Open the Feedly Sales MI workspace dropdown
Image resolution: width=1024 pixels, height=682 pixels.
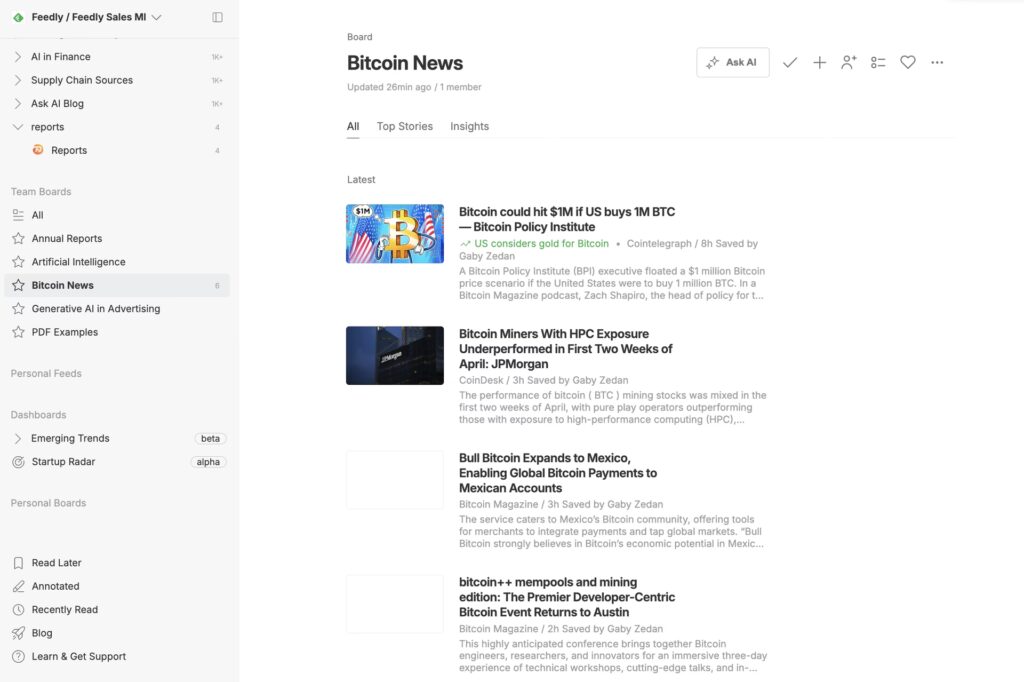[x=96, y=17]
